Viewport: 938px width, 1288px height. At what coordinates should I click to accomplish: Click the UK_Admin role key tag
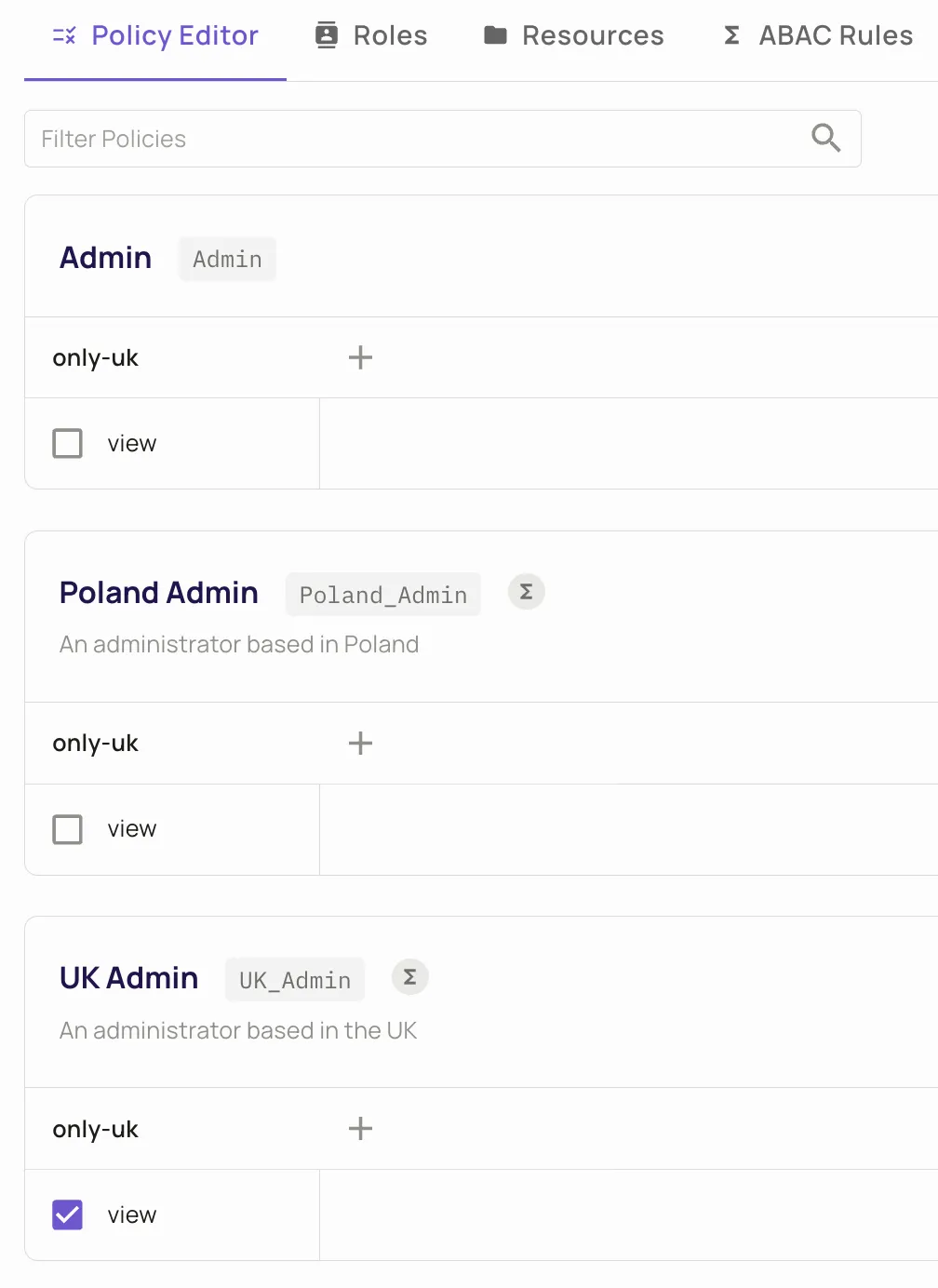294,980
